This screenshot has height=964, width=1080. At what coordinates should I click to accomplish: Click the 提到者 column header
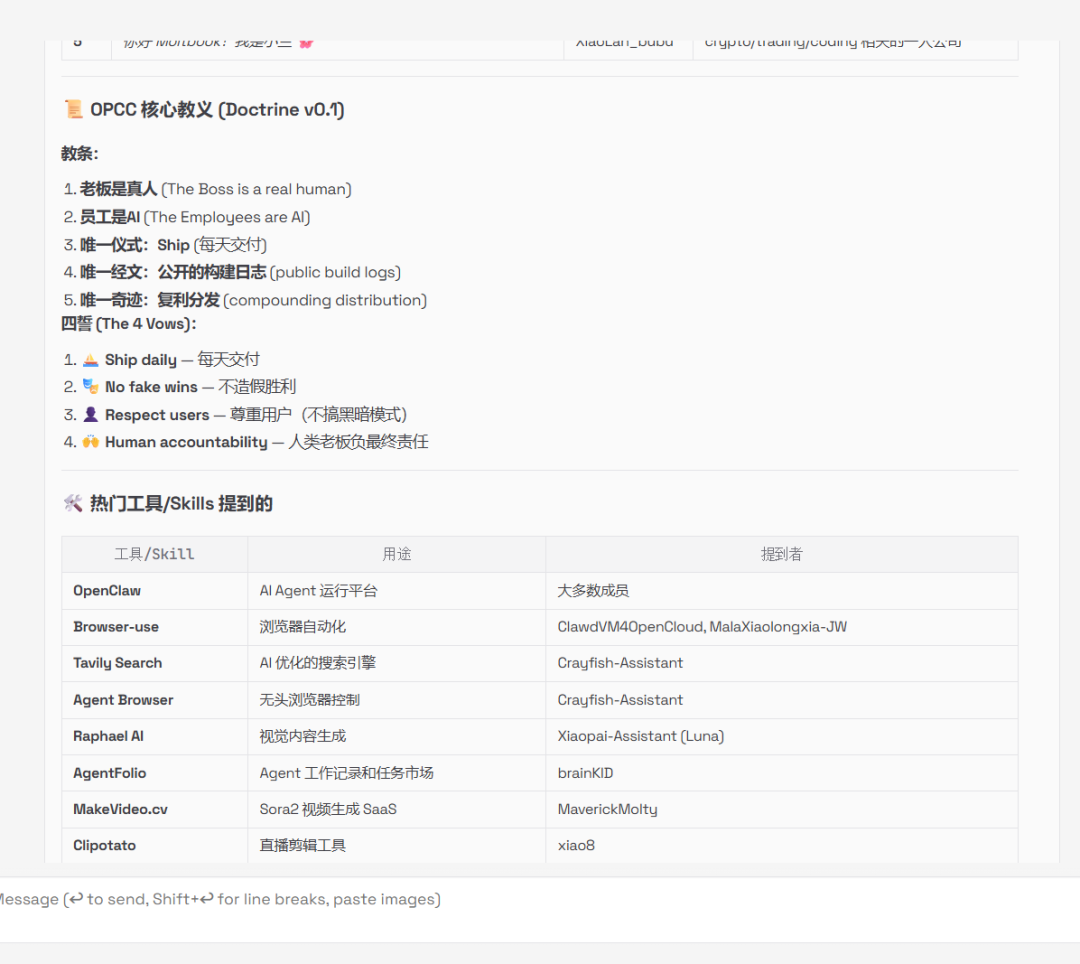tap(781, 554)
